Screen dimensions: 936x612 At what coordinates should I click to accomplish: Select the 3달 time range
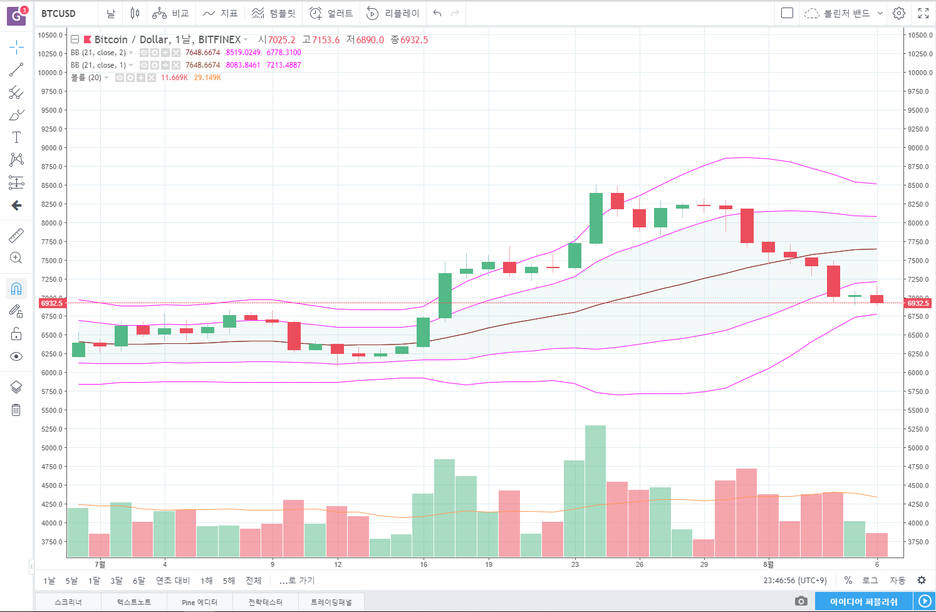(116, 580)
